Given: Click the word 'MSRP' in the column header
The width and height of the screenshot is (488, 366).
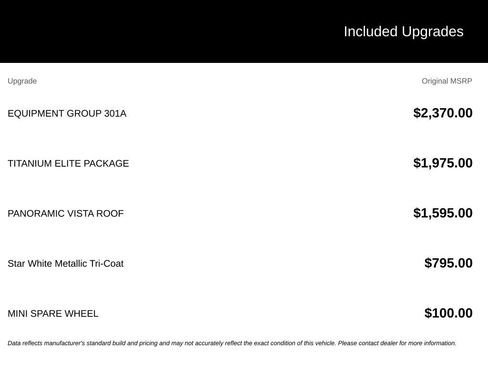Looking at the screenshot, I should [461, 81].
